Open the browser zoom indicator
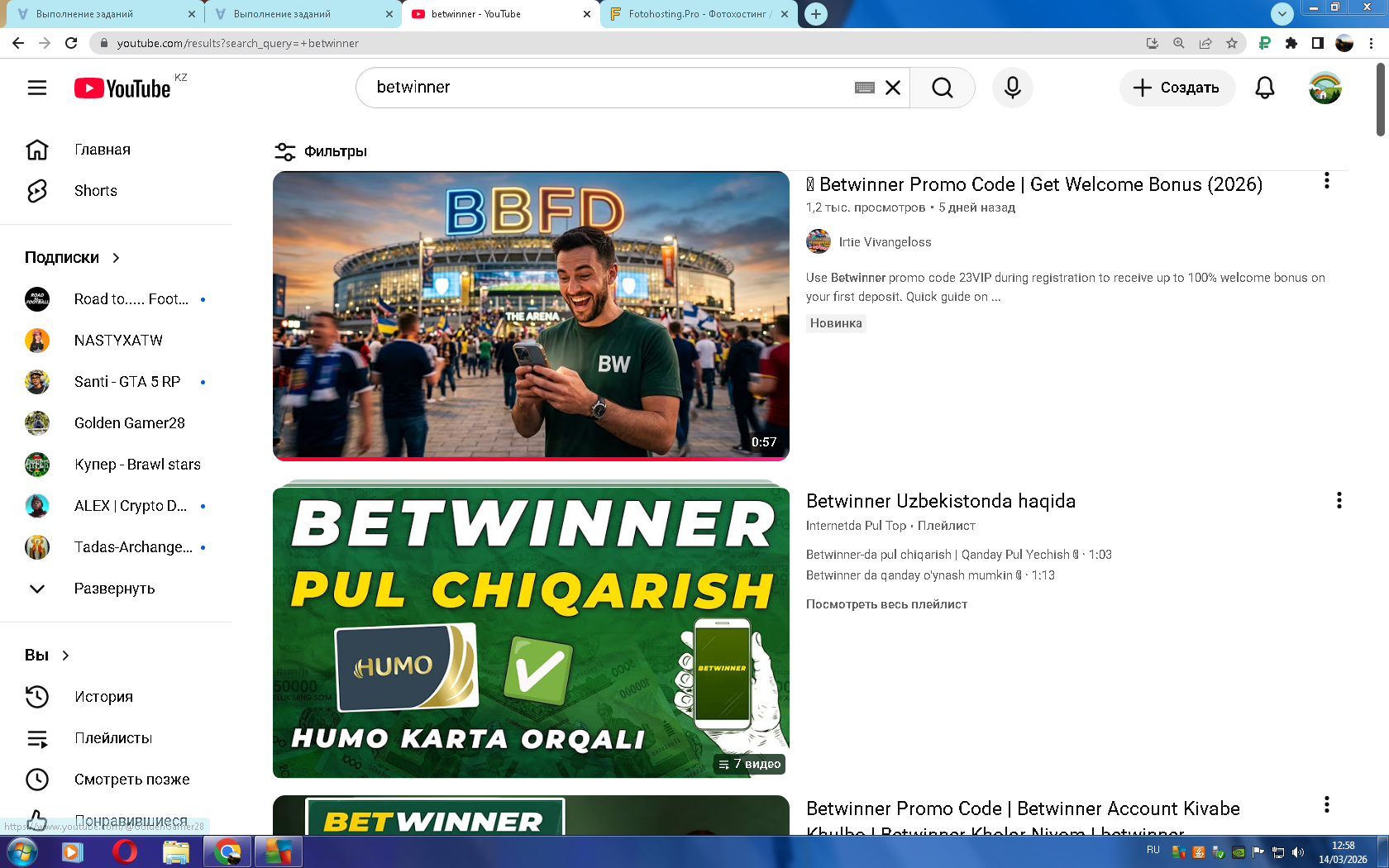The width and height of the screenshot is (1389, 868). point(1179,43)
